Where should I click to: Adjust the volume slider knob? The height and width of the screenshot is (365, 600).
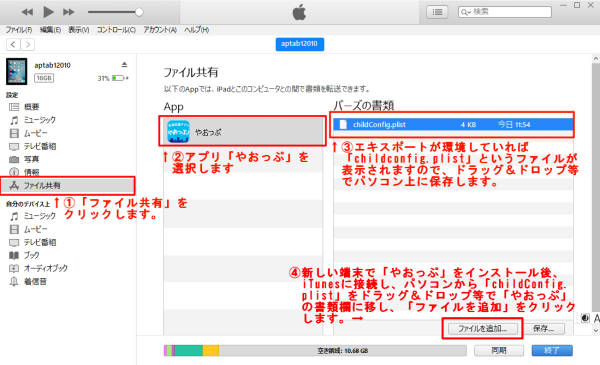pyautogui.click(x=139, y=12)
